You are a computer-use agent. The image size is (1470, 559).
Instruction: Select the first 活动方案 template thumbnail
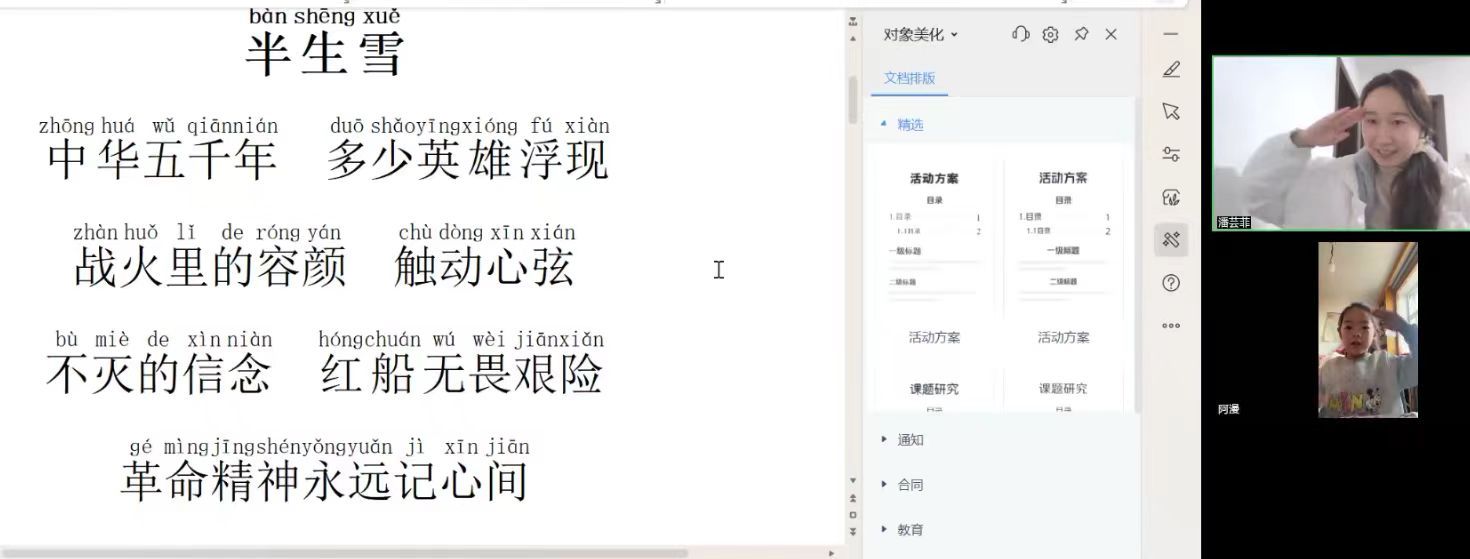[x=934, y=240]
